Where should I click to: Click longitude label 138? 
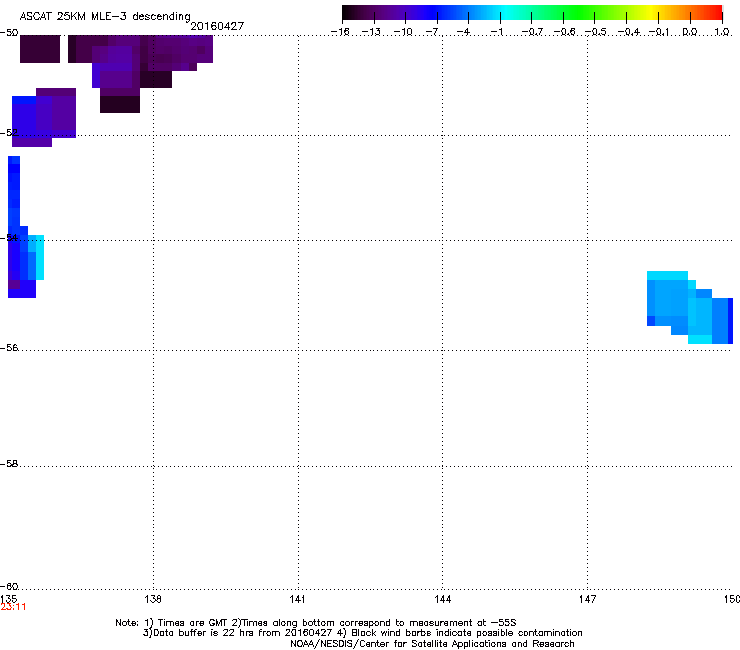pyautogui.click(x=153, y=599)
